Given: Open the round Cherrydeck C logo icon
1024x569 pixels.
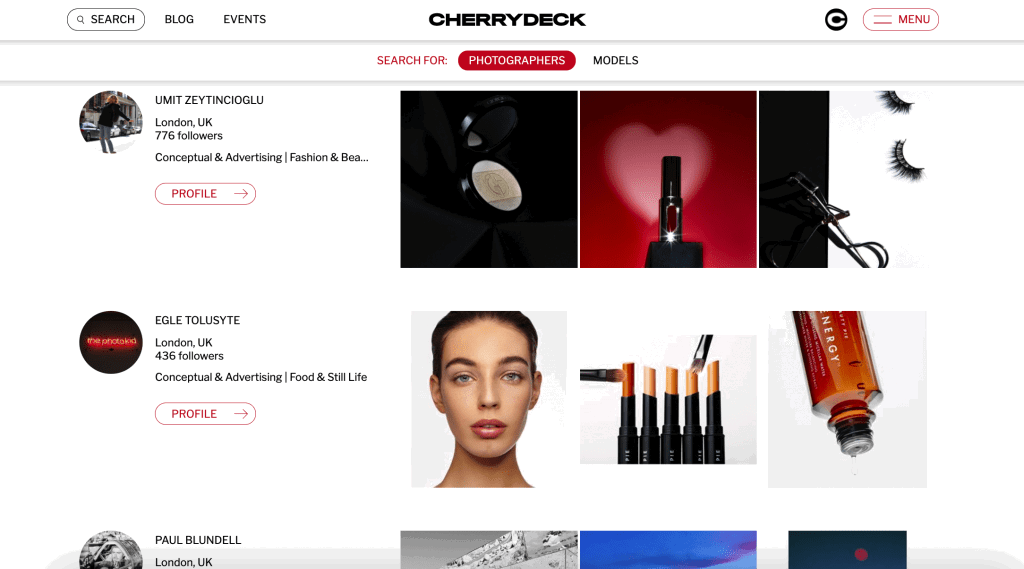Looking at the screenshot, I should (836, 20).
